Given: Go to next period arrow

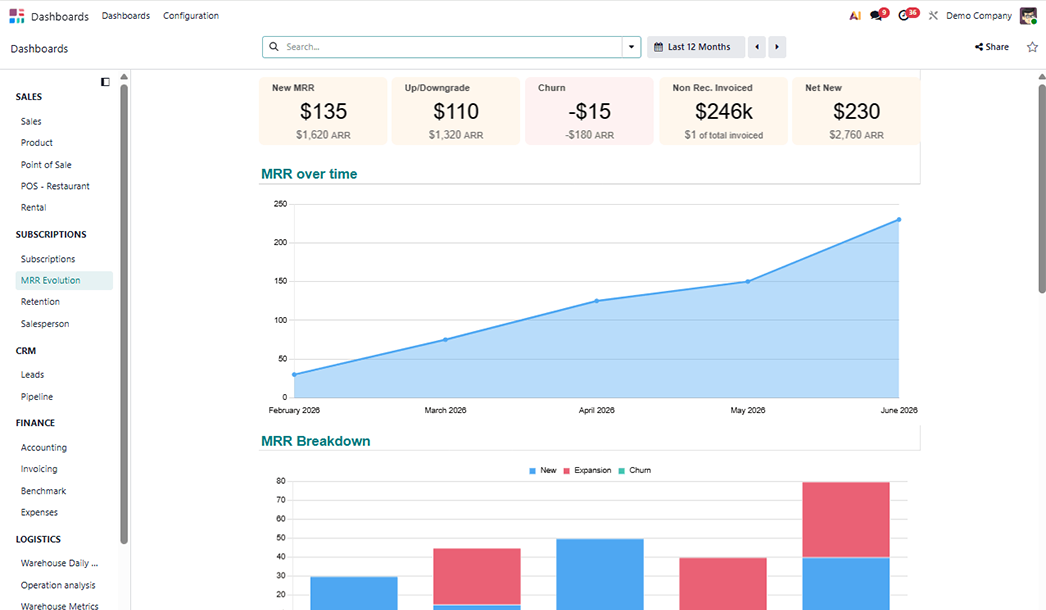Looking at the screenshot, I should pyautogui.click(x=776, y=47).
